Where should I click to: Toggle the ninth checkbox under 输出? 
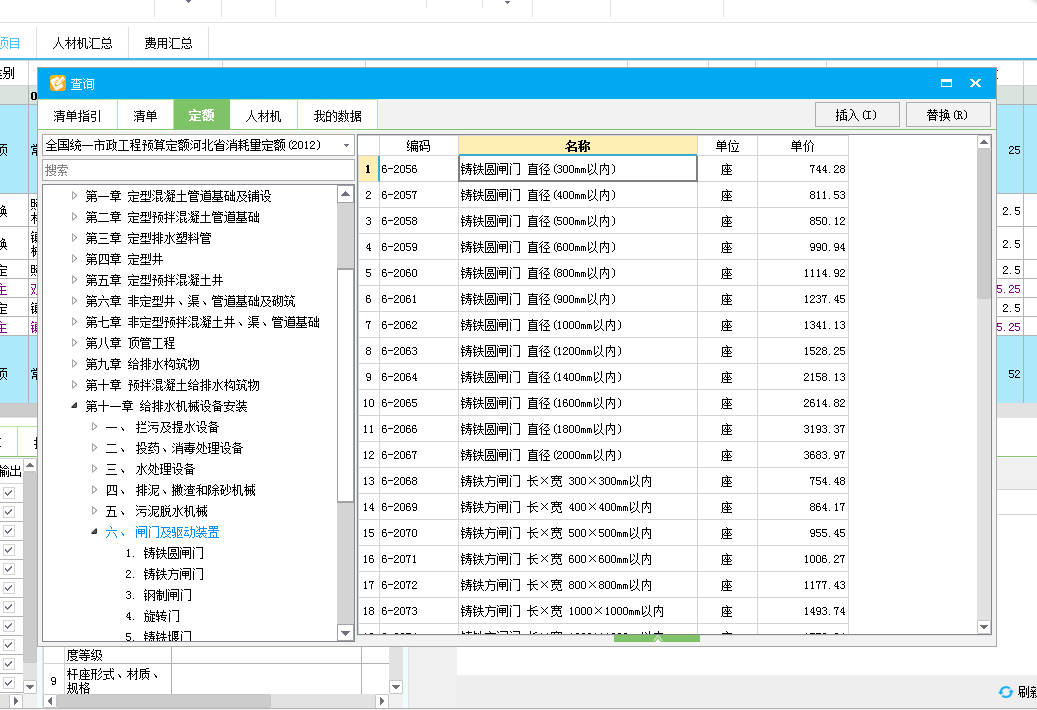9,645
